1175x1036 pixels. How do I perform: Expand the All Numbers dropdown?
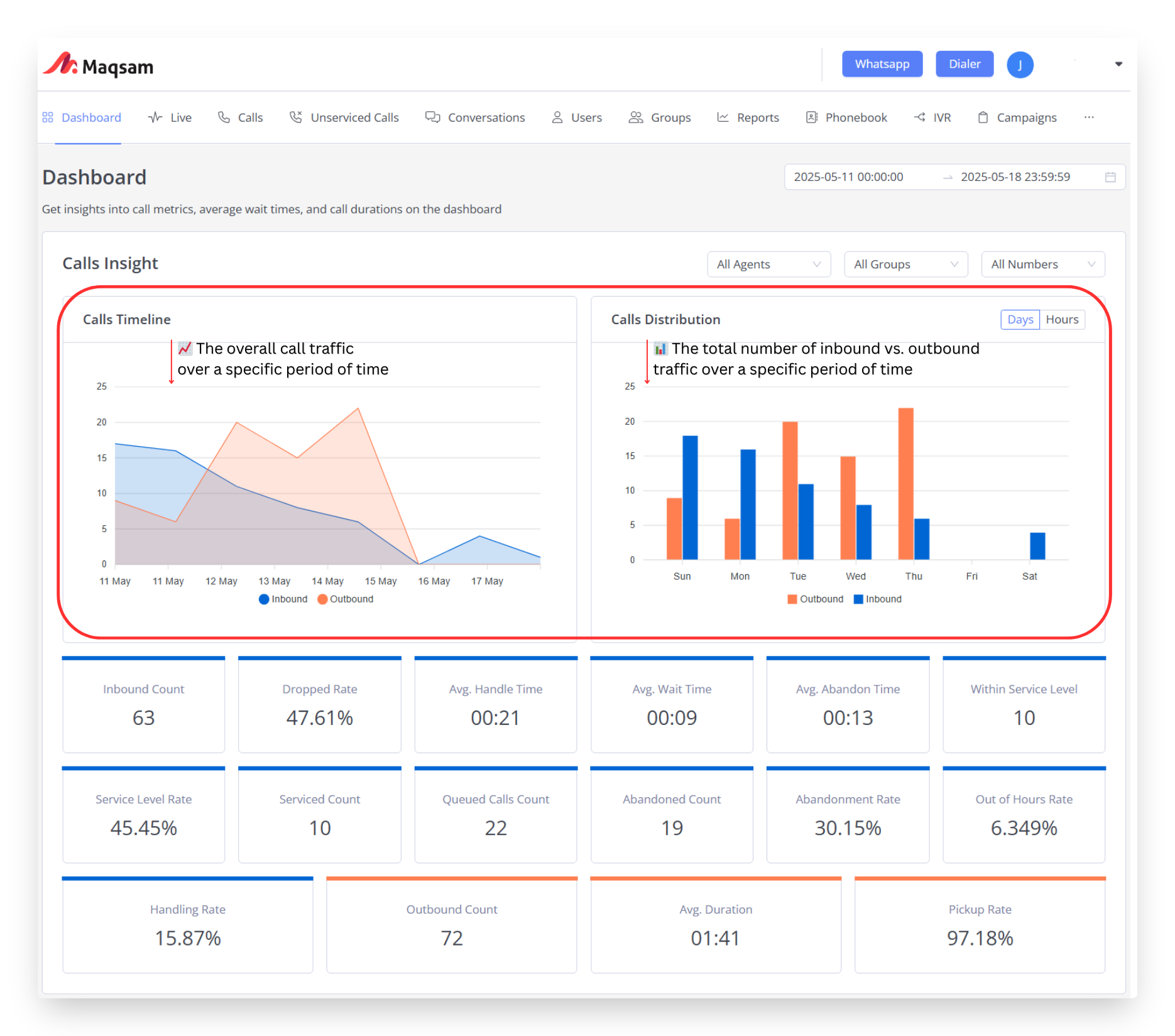pyautogui.click(x=1042, y=264)
